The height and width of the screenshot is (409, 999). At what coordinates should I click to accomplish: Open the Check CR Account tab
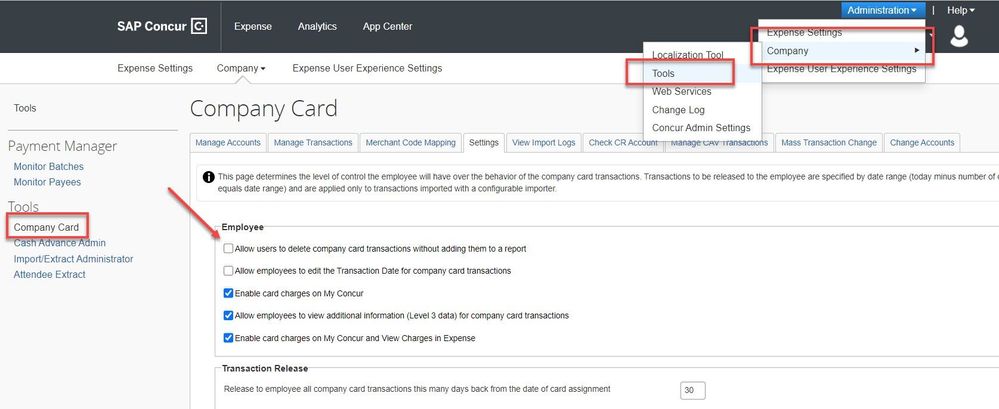pos(622,143)
